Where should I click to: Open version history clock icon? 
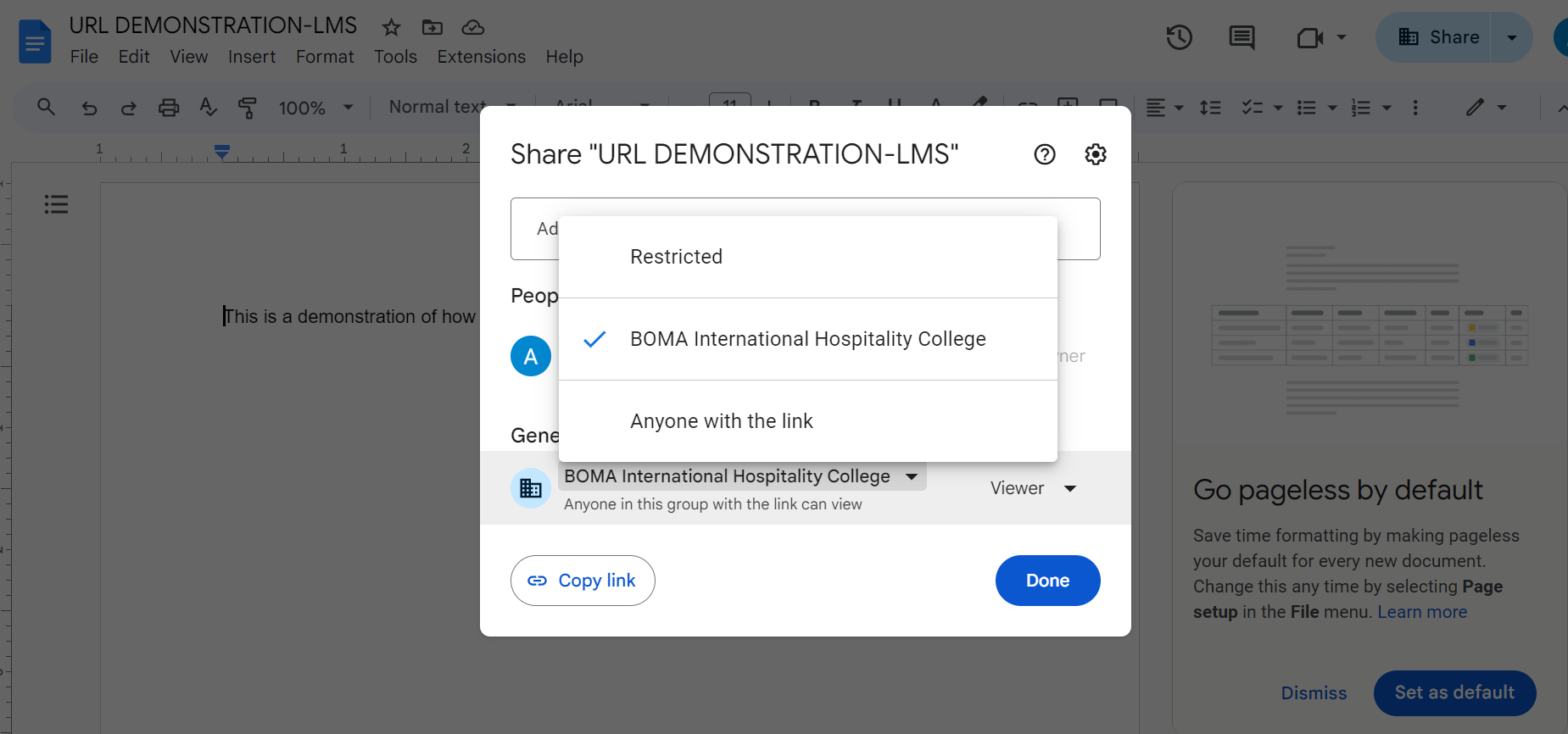pyautogui.click(x=1179, y=37)
